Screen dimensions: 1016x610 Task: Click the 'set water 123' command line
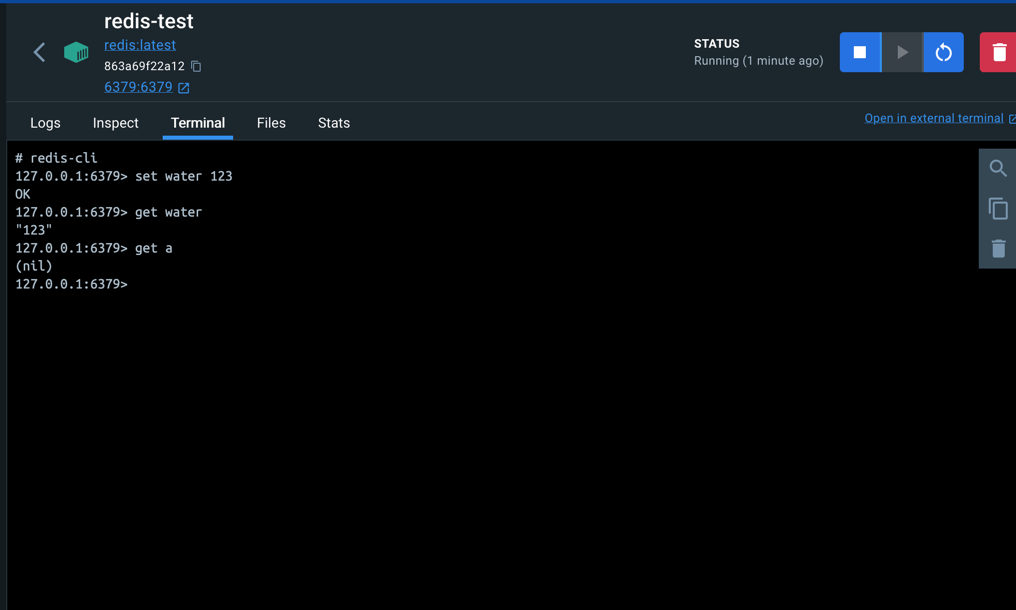pos(124,176)
